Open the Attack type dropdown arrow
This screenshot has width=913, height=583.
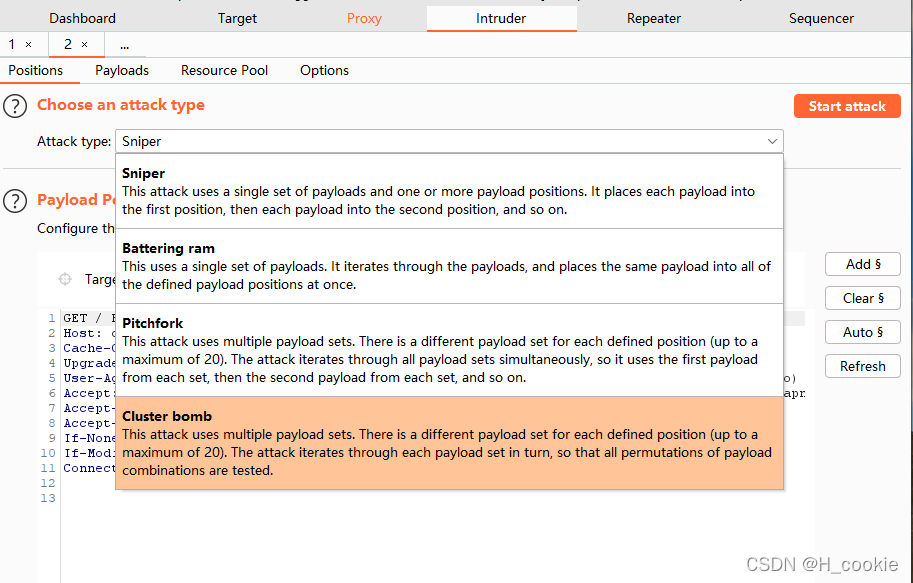tap(772, 142)
